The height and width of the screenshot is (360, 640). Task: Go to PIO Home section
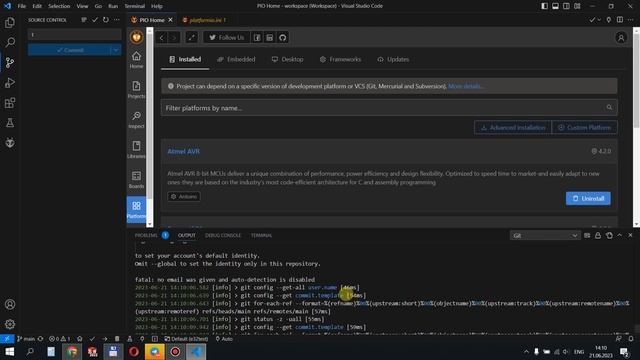[136, 60]
